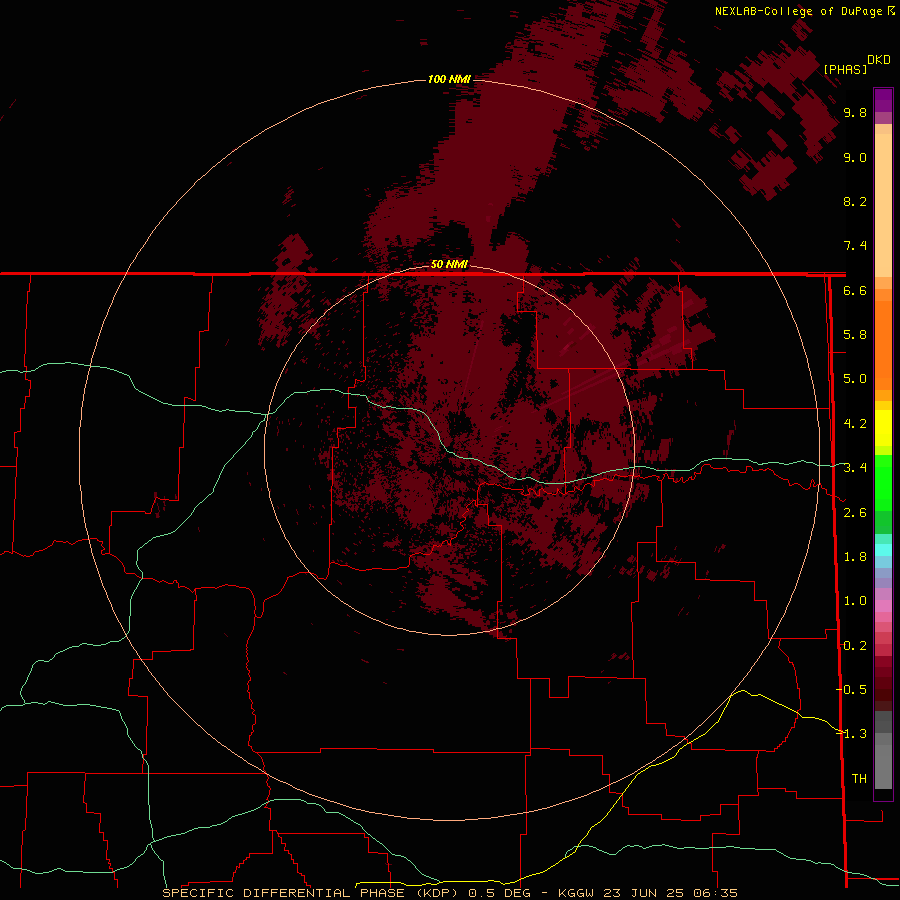Screen dimensions: 900x900
Task: Click the -1.3 value on the color scale
Action: pyautogui.click(x=851, y=734)
